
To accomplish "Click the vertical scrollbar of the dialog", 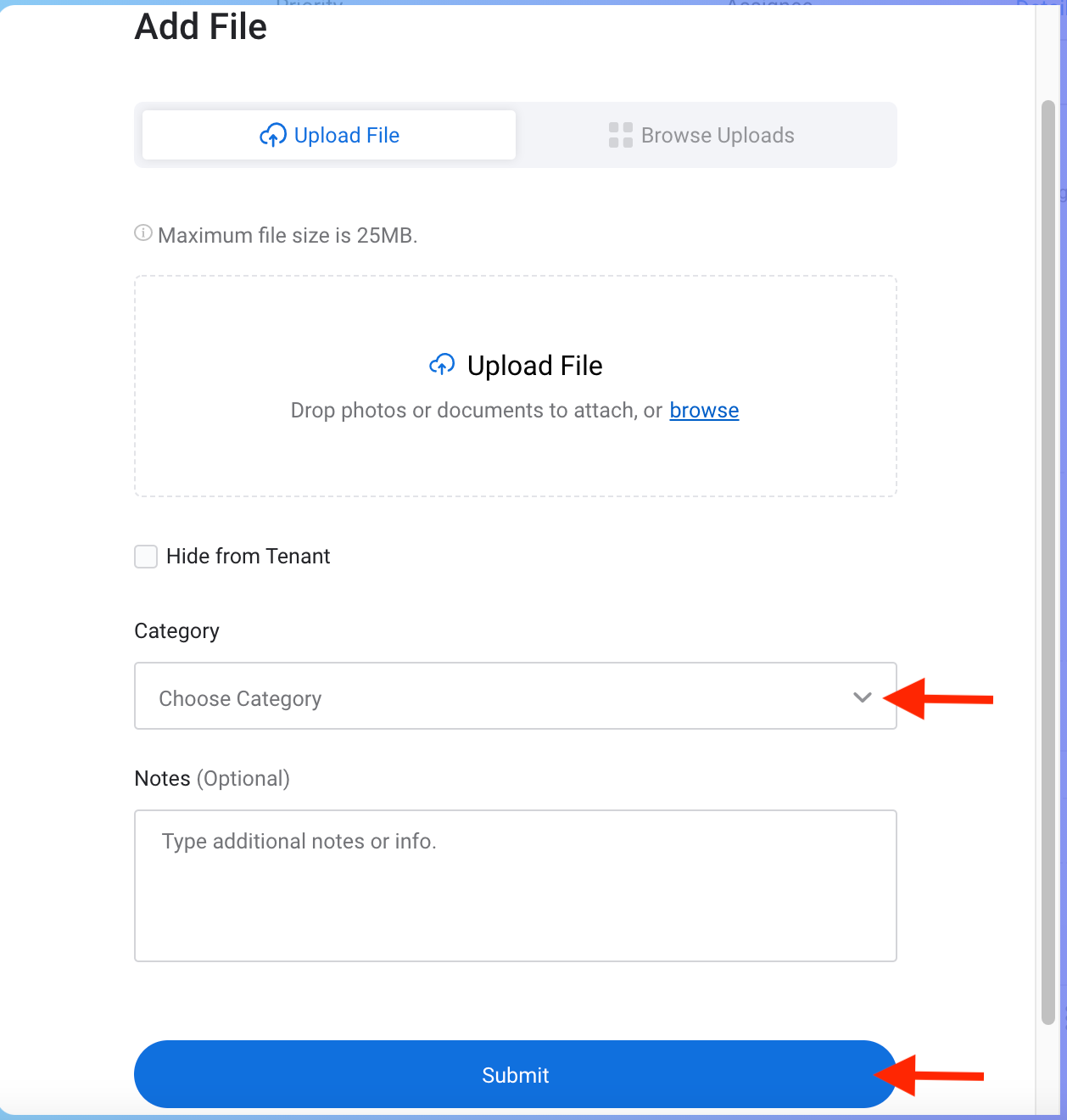I will point(1048,560).
